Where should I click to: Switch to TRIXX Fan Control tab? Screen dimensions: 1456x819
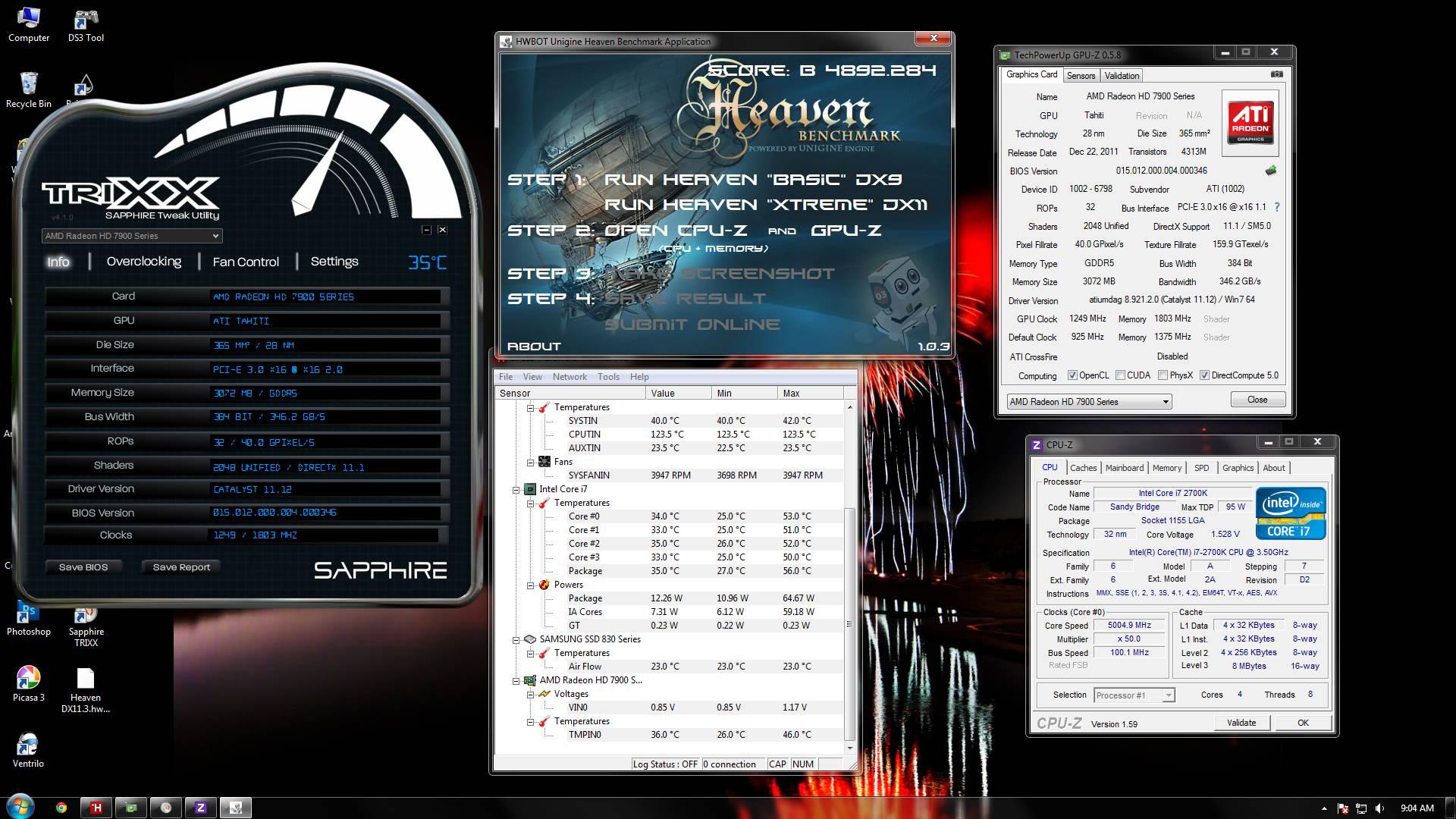point(246,262)
